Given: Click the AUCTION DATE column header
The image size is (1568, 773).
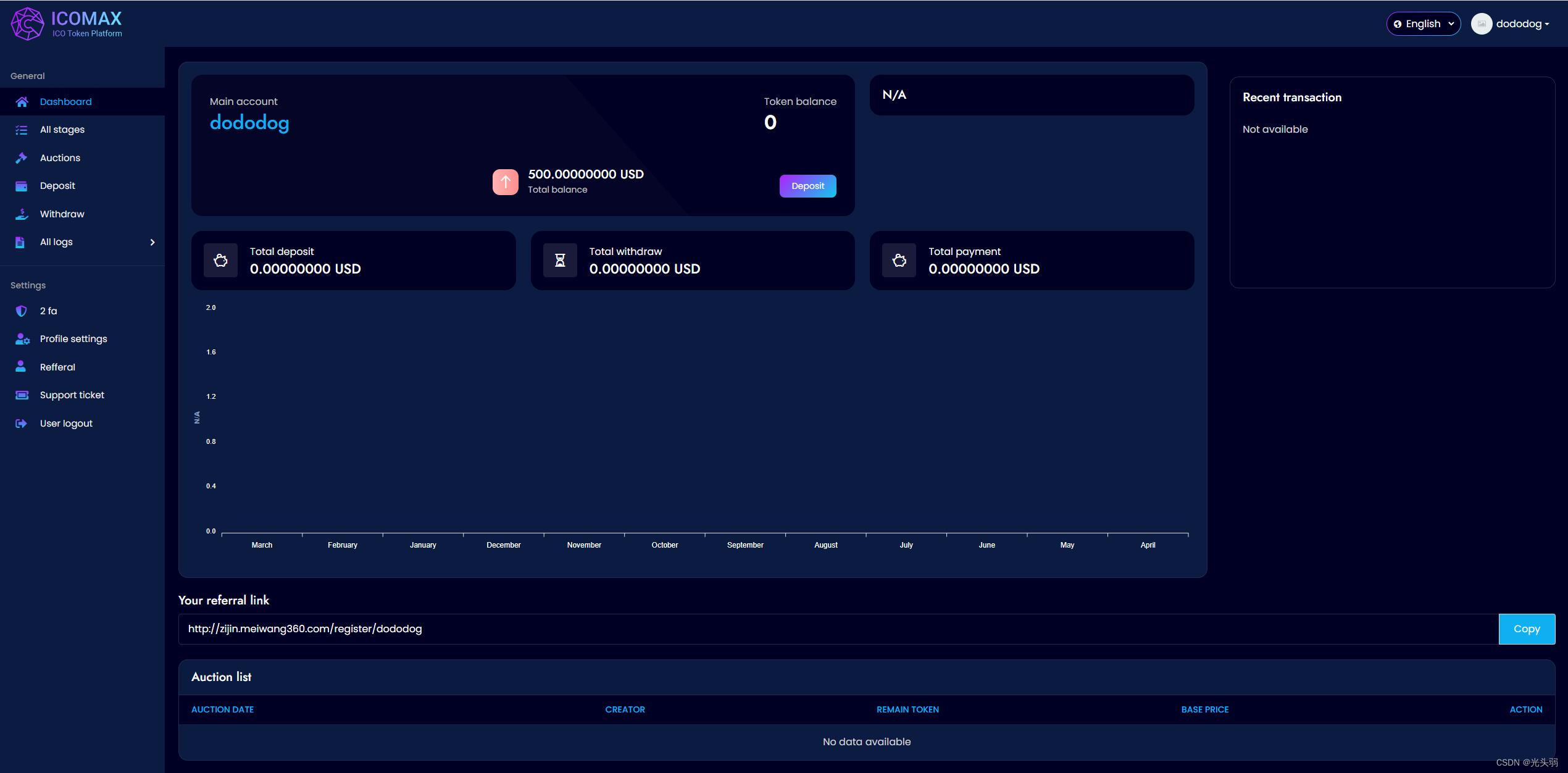Looking at the screenshot, I should point(222,709).
